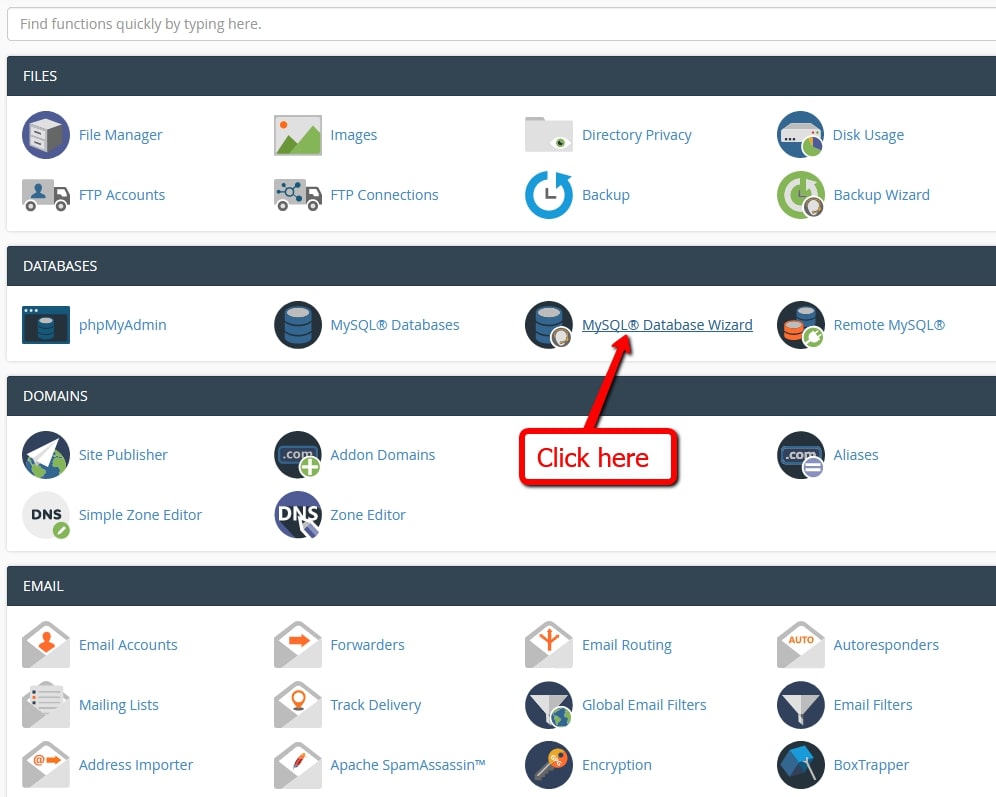Screen dimensions: 996x797
Task: Click the Images icon
Action: [295, 134]
